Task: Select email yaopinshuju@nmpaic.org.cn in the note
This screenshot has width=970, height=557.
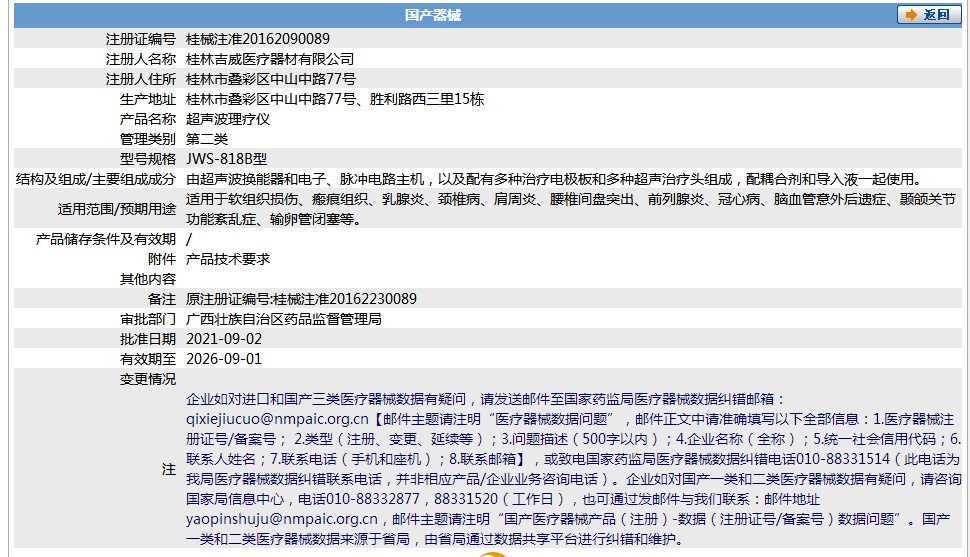Action: coord(281,519)
